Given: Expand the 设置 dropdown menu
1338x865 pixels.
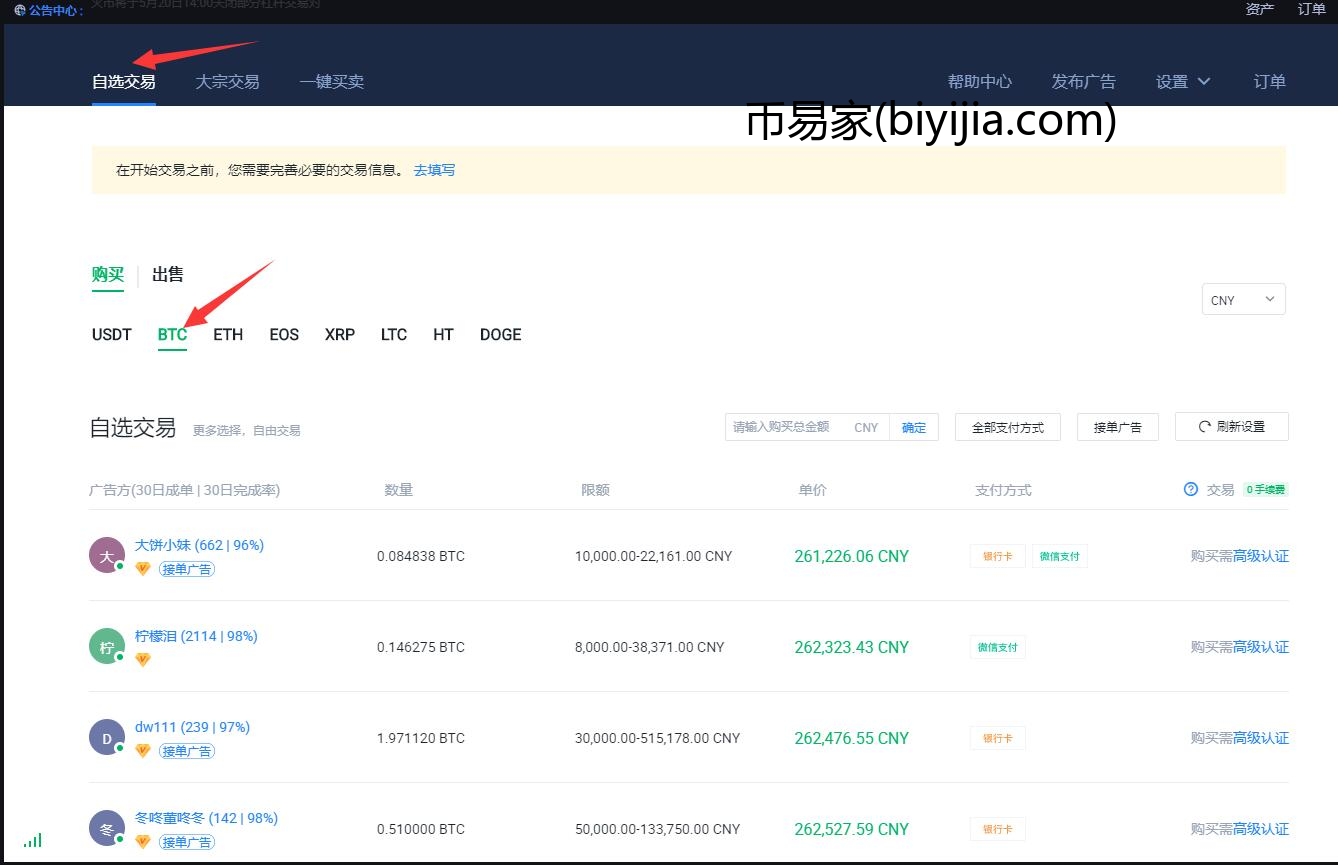Looking at the screenshot, I should click(1183, 82).
